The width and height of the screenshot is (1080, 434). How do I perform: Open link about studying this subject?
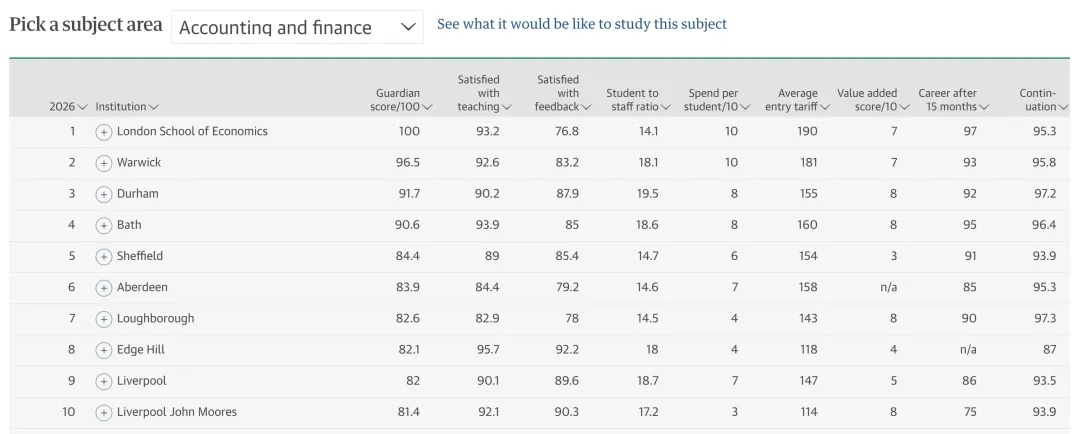[x=582, y=24]
